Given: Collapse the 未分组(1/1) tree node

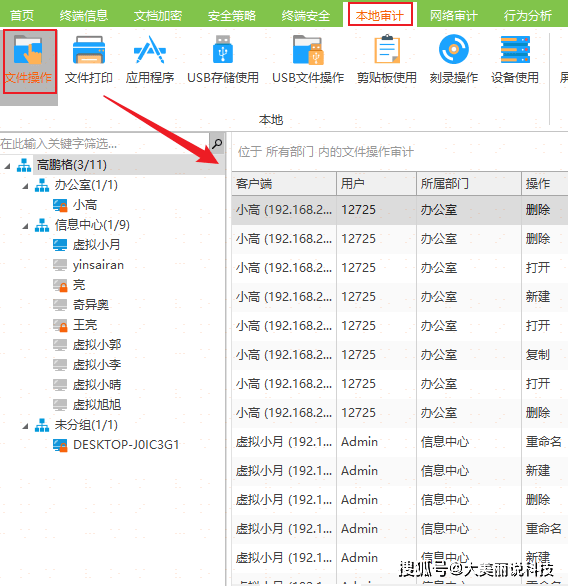Looking at the screenshot, I should click(25, 426).
